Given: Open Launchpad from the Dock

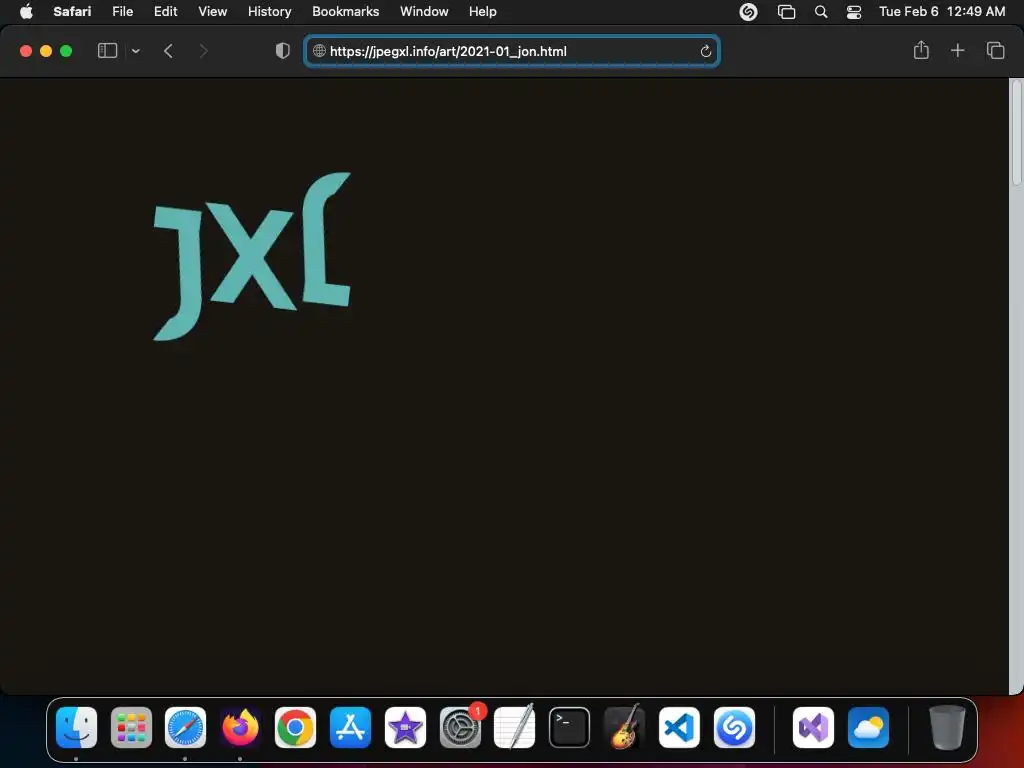Looking at the screenshot, I should (x=131, y=727).
